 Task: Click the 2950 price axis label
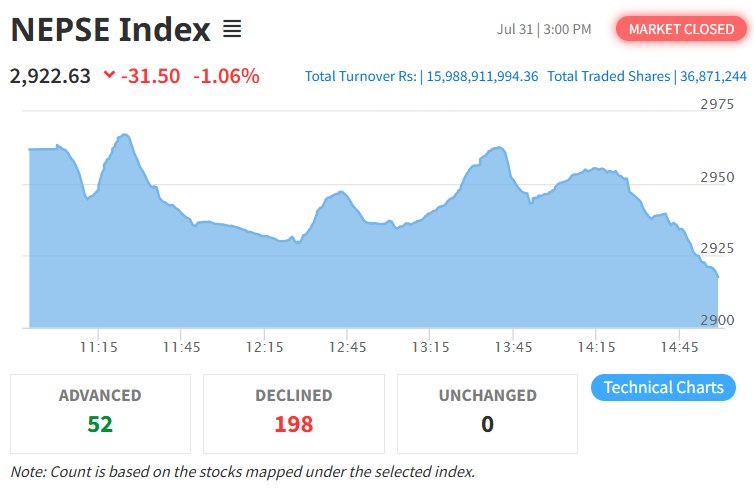click(717, 177)
